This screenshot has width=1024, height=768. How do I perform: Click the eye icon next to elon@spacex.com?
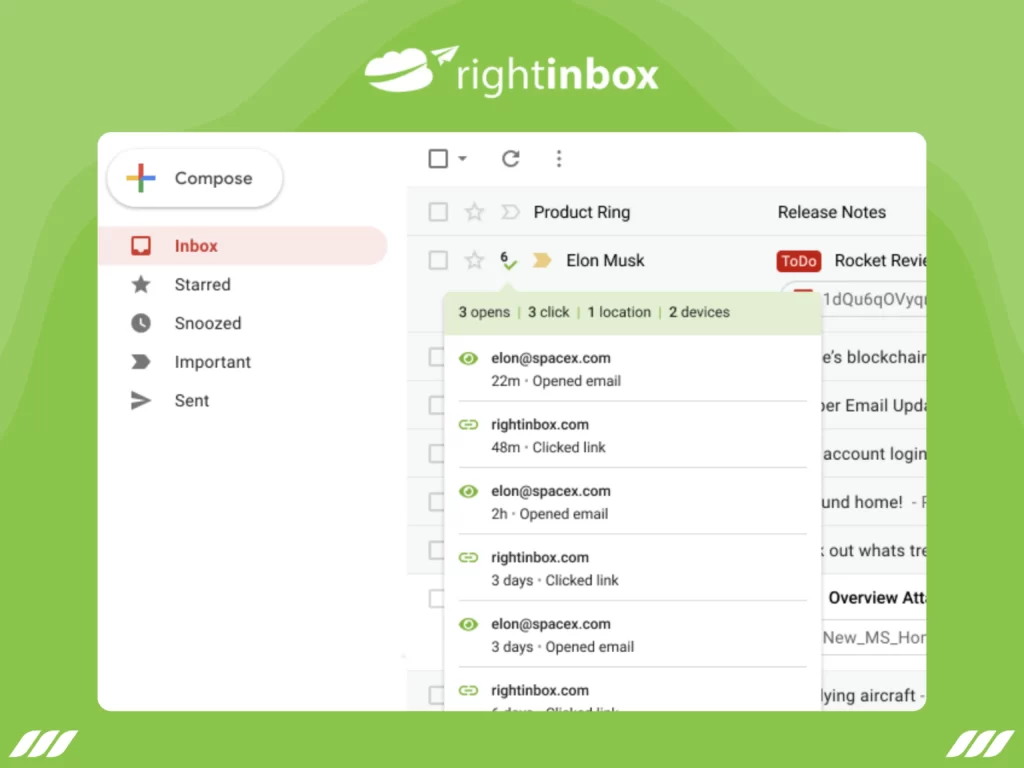pos(468,357)
